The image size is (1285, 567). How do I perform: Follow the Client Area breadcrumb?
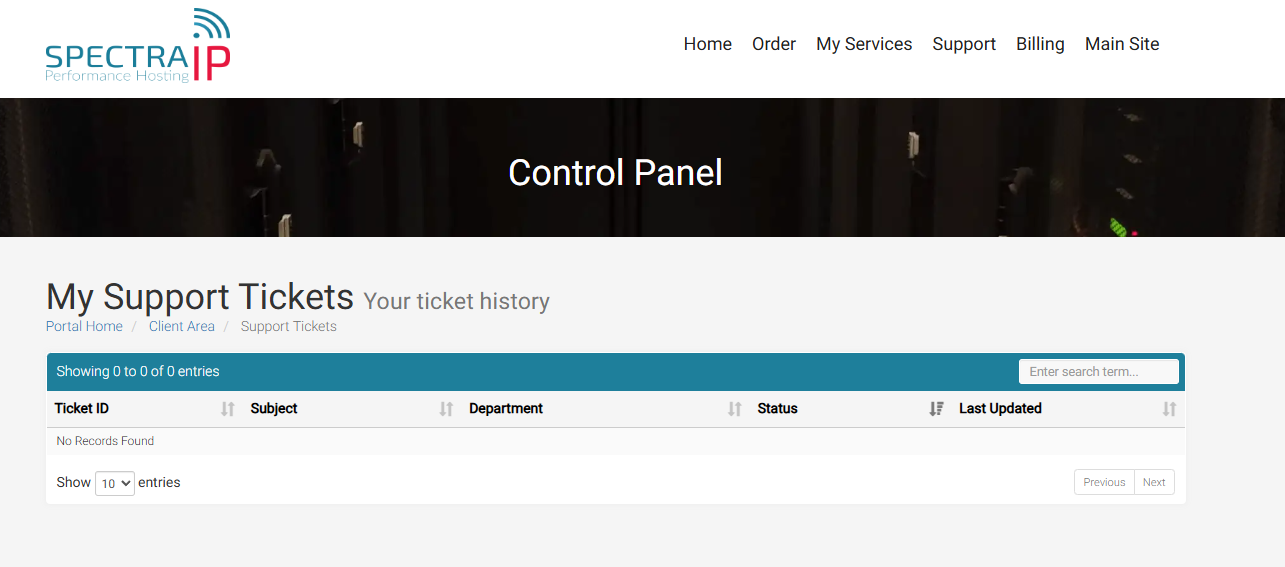click(182, 326)
